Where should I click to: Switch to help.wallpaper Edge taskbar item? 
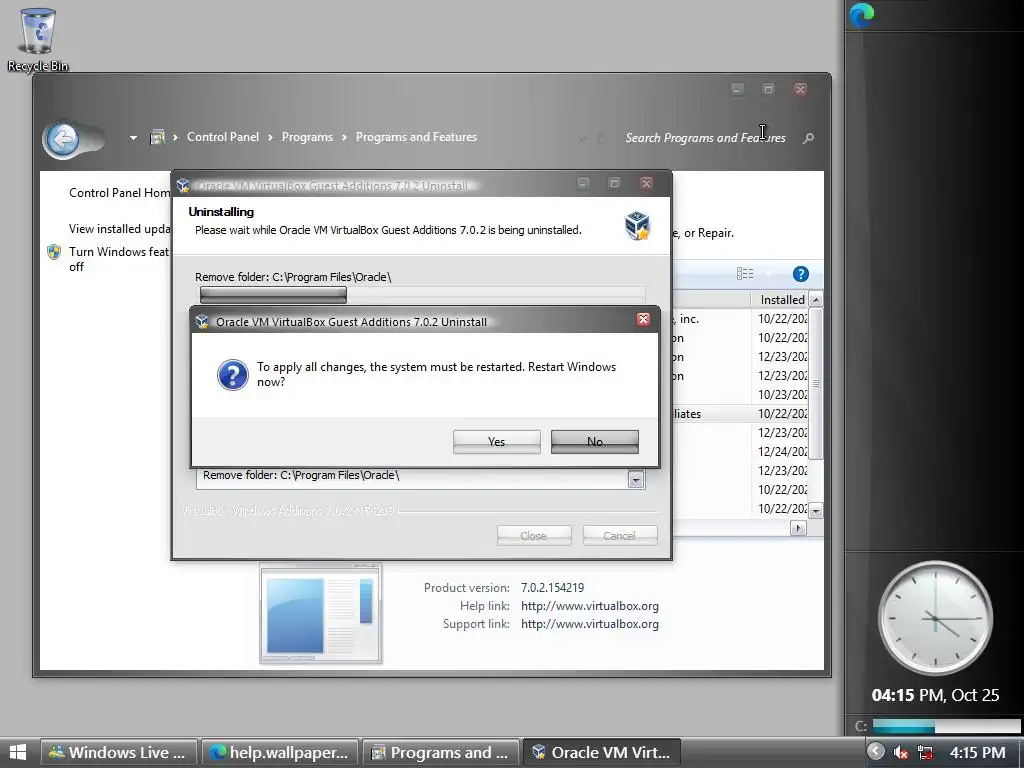(x=280, y=752)
